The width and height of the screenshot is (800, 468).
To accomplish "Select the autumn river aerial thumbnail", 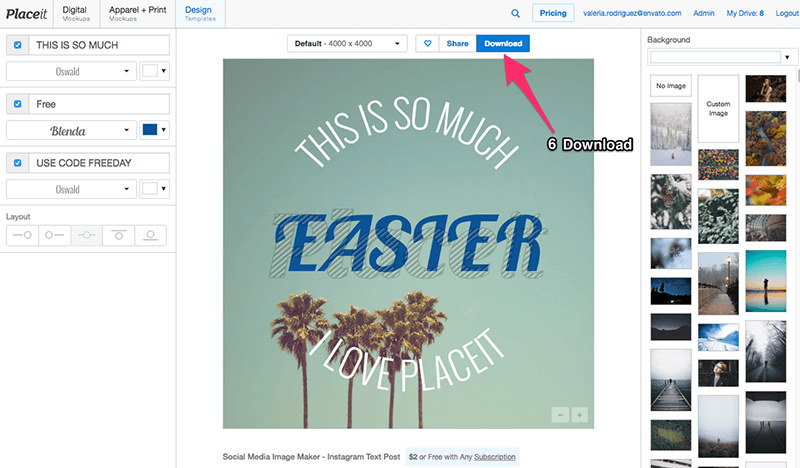I will pos(766,138).
